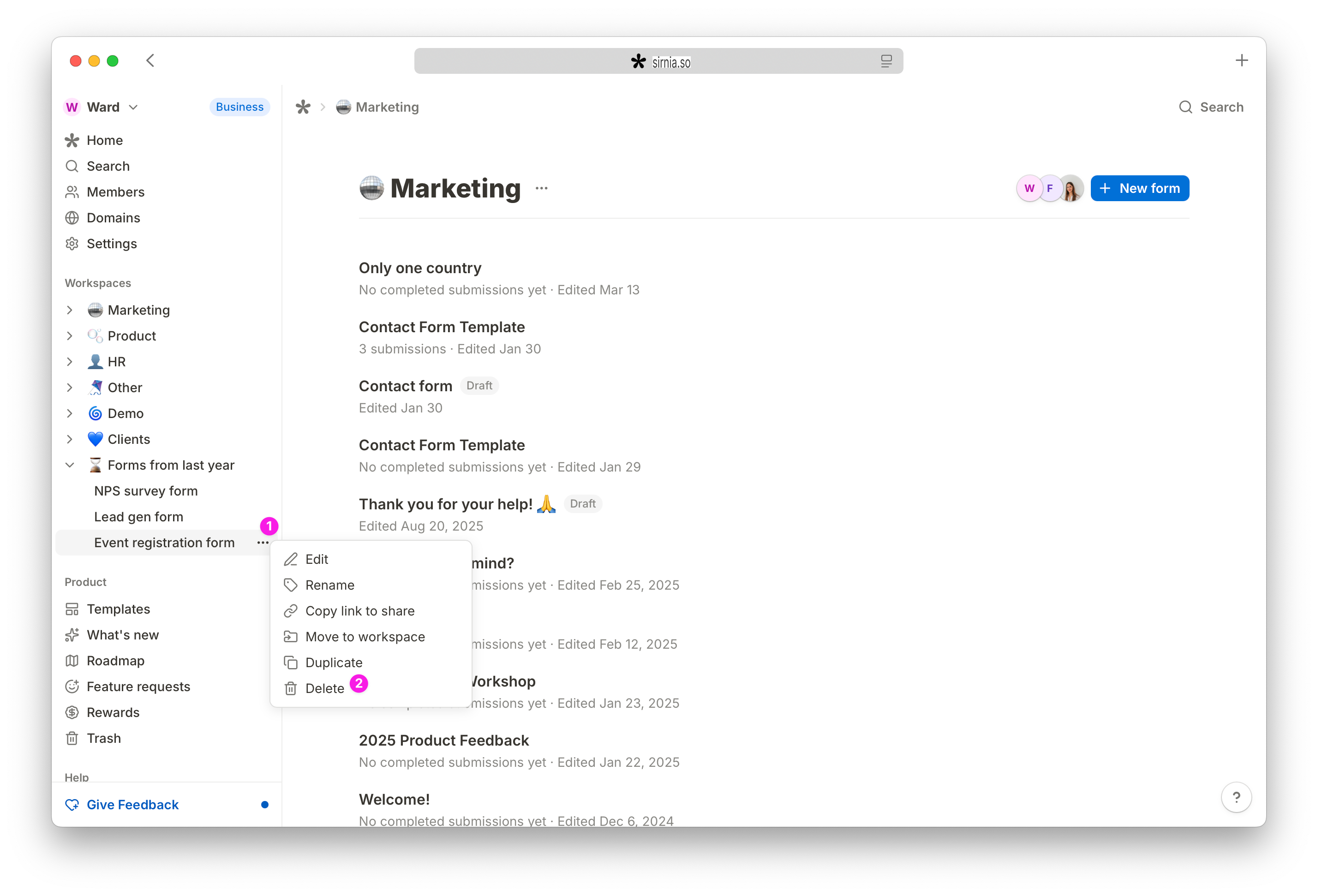Click the help question mark button
Image resolution: width=1340 pixels, height=896 pixels.
coord(1236,797)
